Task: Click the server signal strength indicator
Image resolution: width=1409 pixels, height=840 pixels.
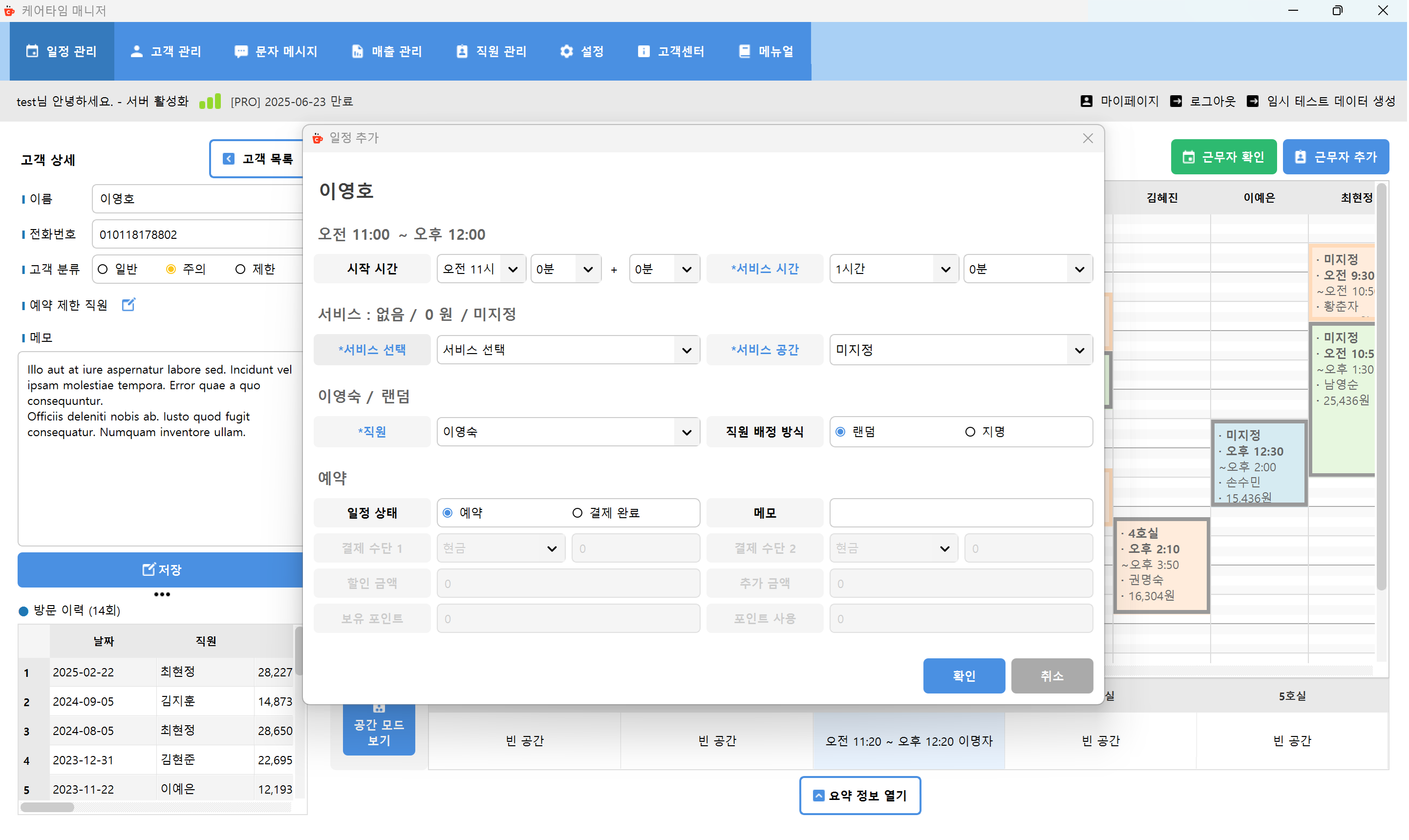Action: click(x=210, y=101)
